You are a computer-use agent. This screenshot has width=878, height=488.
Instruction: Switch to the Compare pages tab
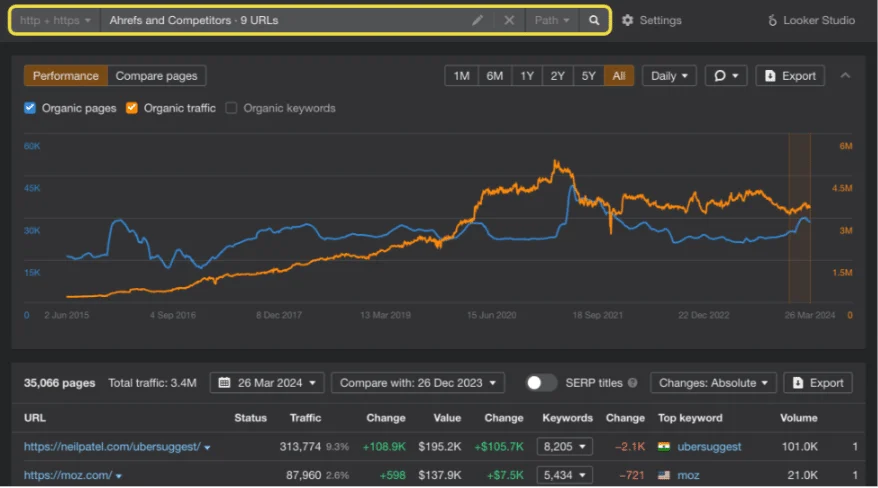point(156,76)
